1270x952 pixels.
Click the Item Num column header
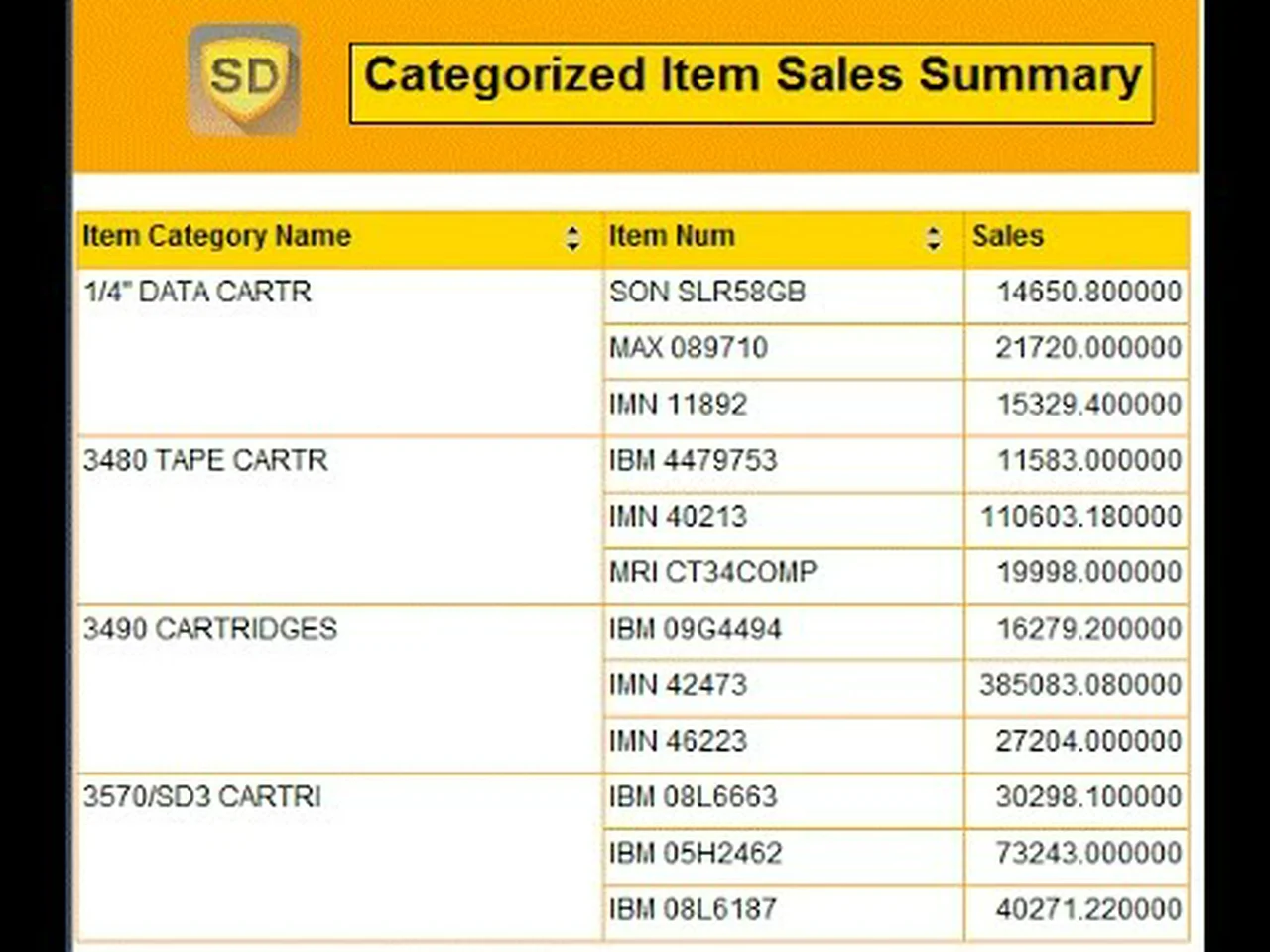pyautogui.click(x=672, y=236)
